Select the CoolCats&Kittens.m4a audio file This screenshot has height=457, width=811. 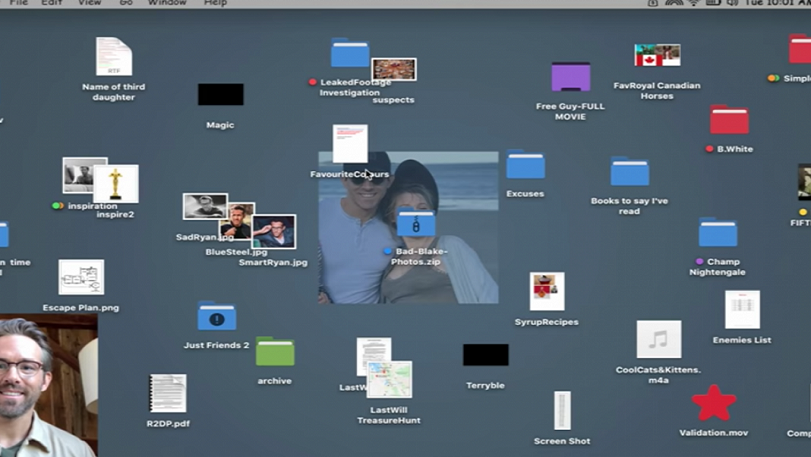click(x=659, y=339)
